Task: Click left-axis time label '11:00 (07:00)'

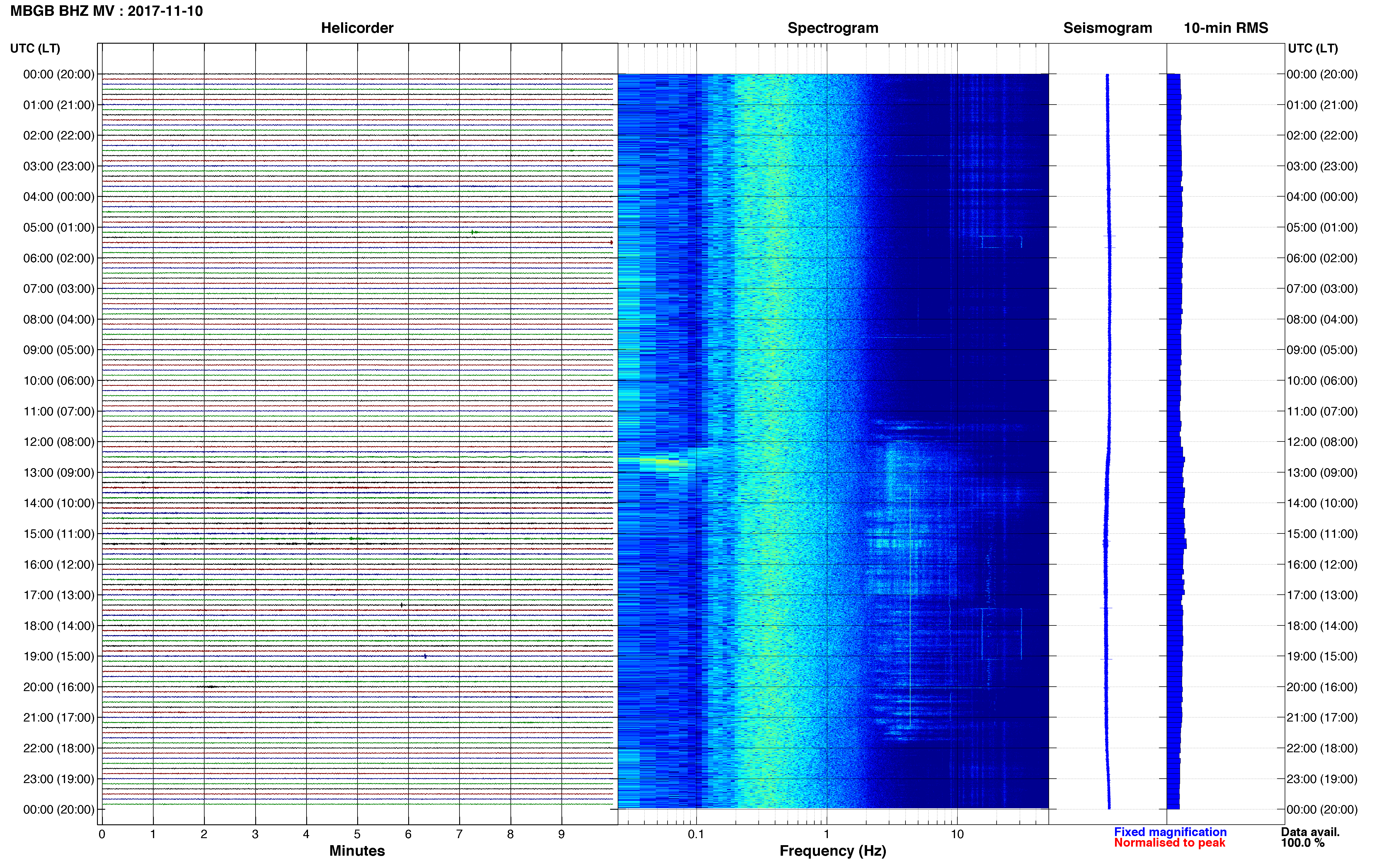Action: (x=59, y=412)
